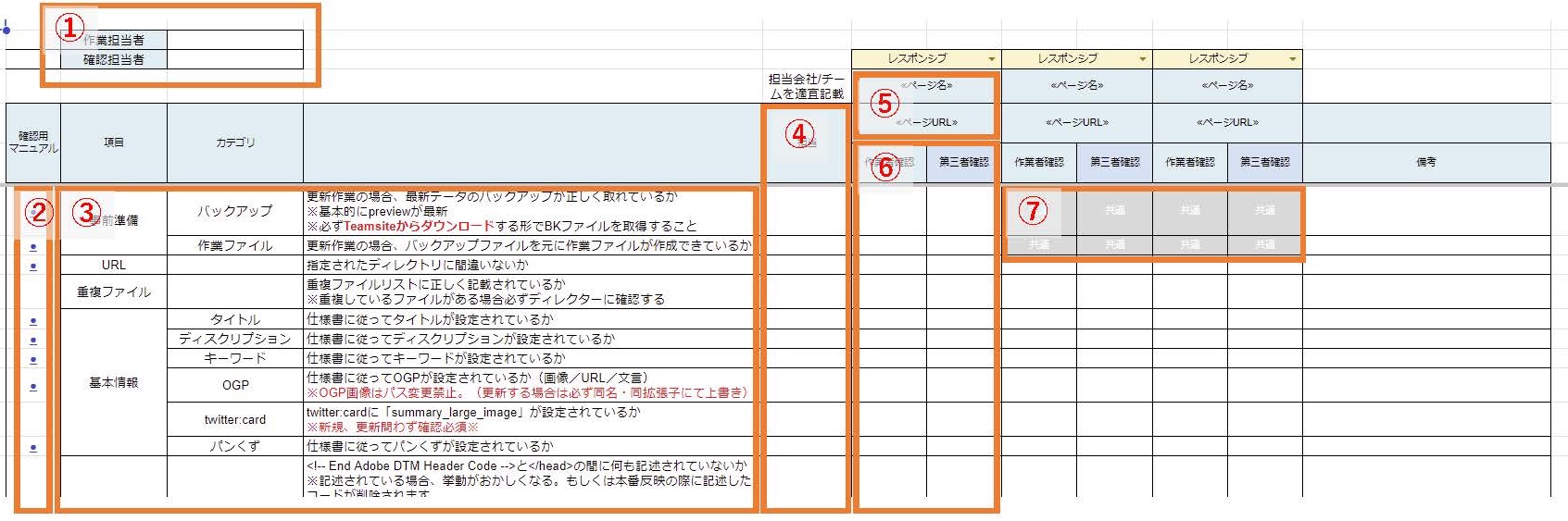This screenshot has width=1568, height=521.
Task: Open the middle レスポンシブ dropdown arrow
Action: click(x=1143, y=58)
